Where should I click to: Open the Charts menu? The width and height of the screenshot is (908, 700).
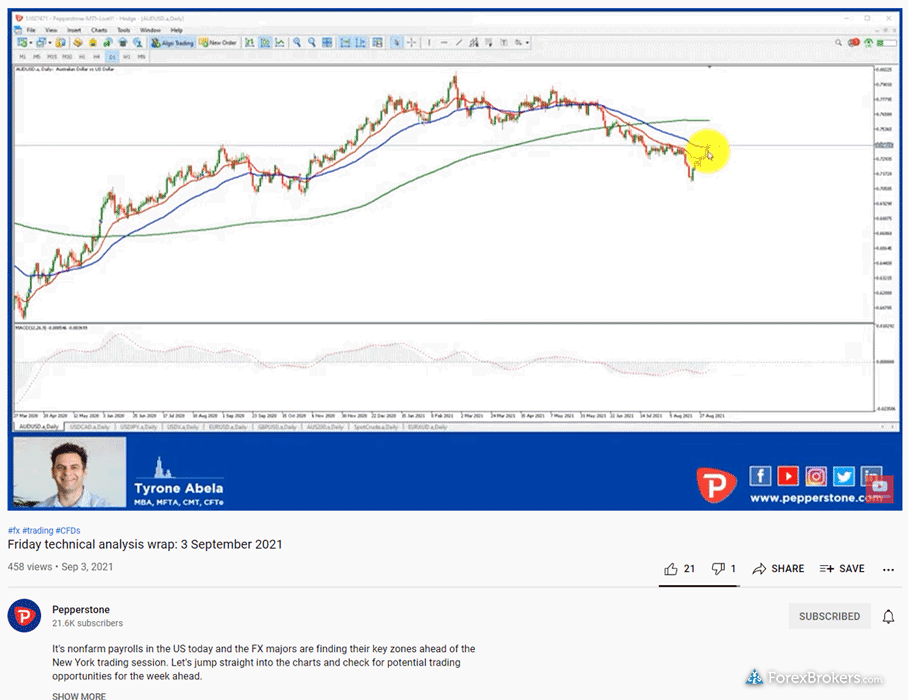tap(99, 30)
